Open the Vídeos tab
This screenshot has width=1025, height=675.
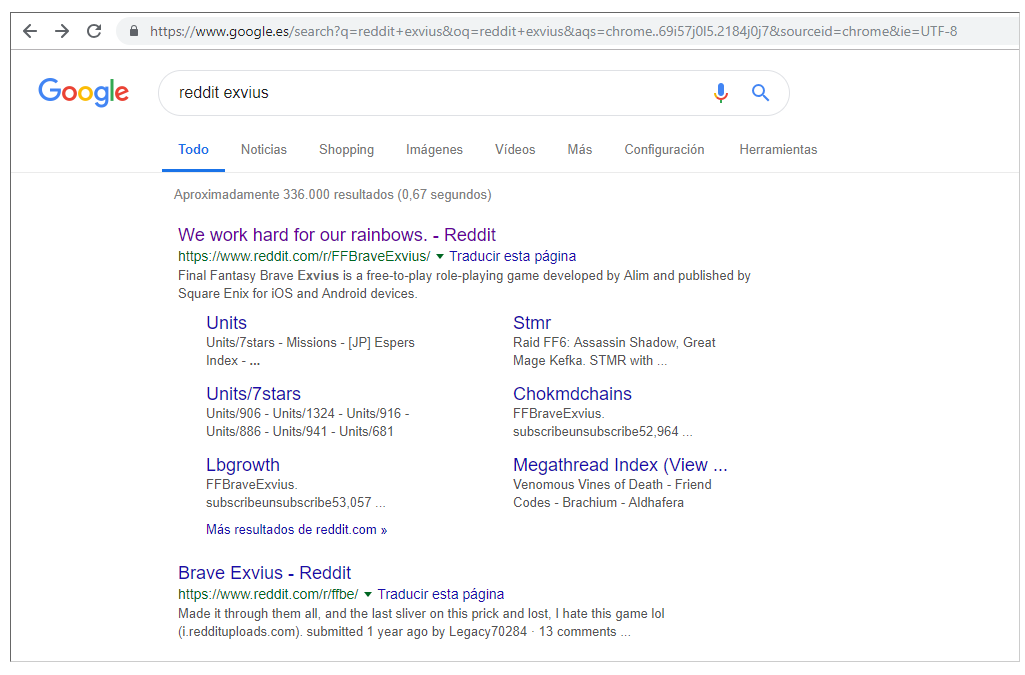point(515,150)
